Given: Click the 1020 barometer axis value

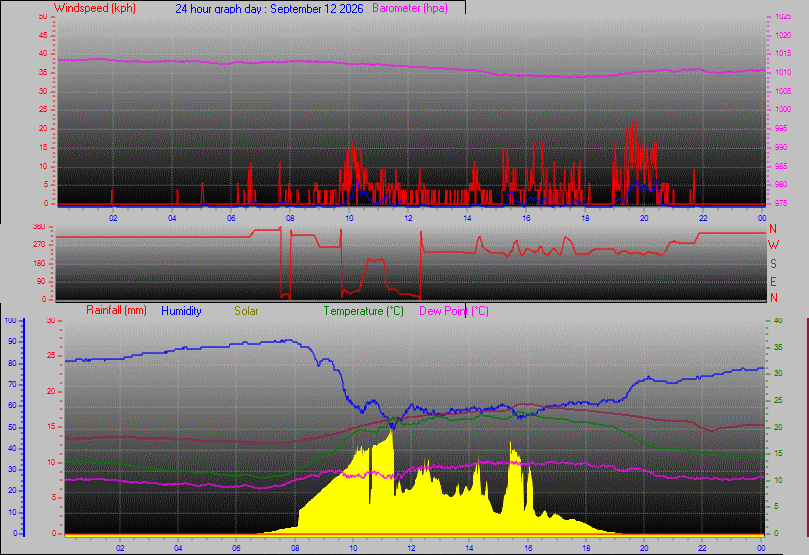Looking at the screenshot, I should click(783, 36).
